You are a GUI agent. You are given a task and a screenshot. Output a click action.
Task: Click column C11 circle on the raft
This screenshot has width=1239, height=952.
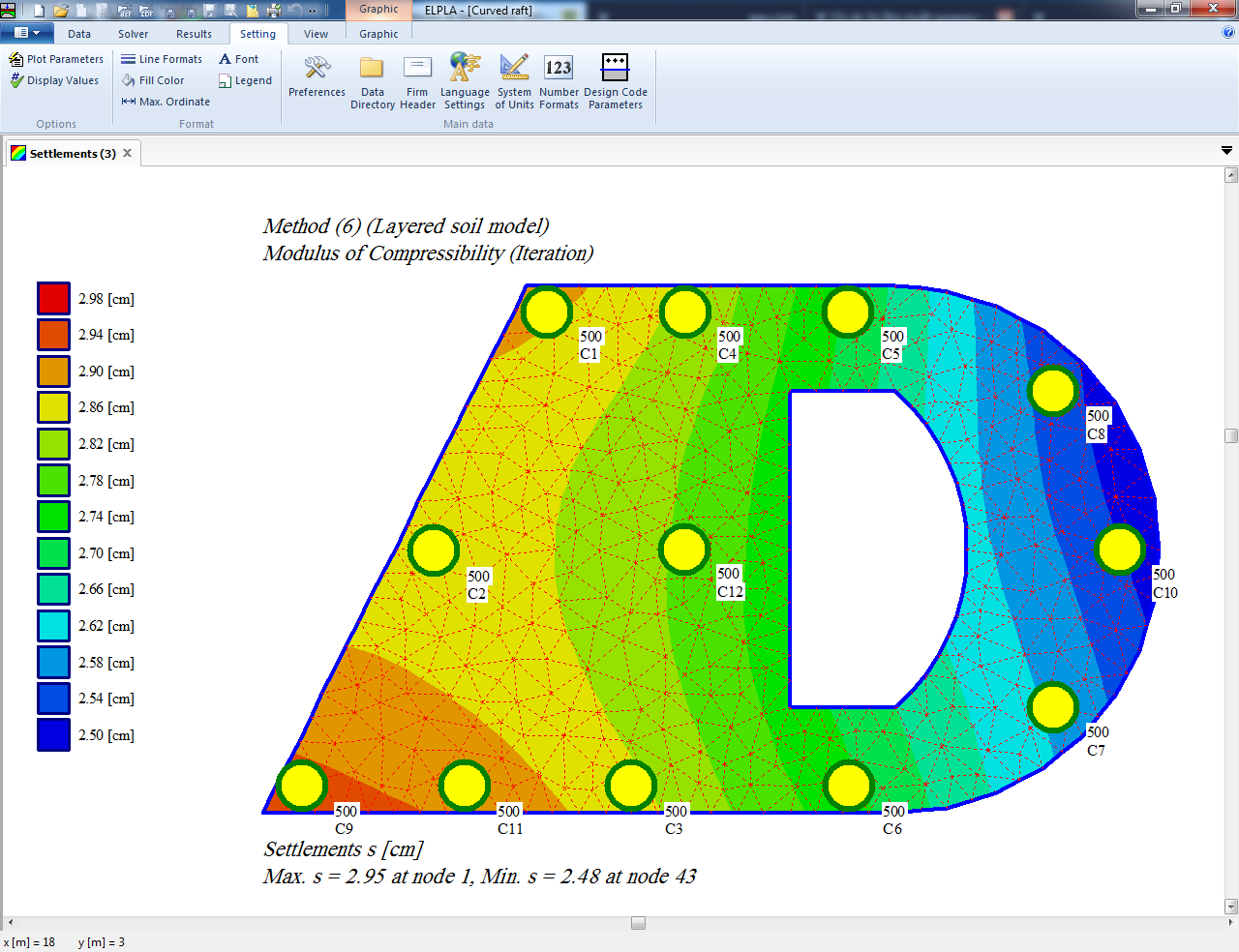(x=465, y=786)
